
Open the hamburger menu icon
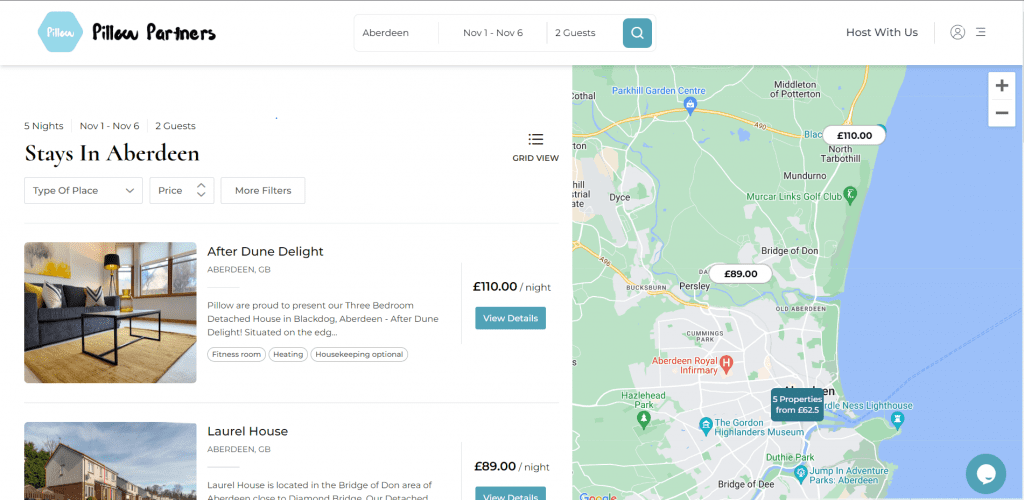point(980,32)
